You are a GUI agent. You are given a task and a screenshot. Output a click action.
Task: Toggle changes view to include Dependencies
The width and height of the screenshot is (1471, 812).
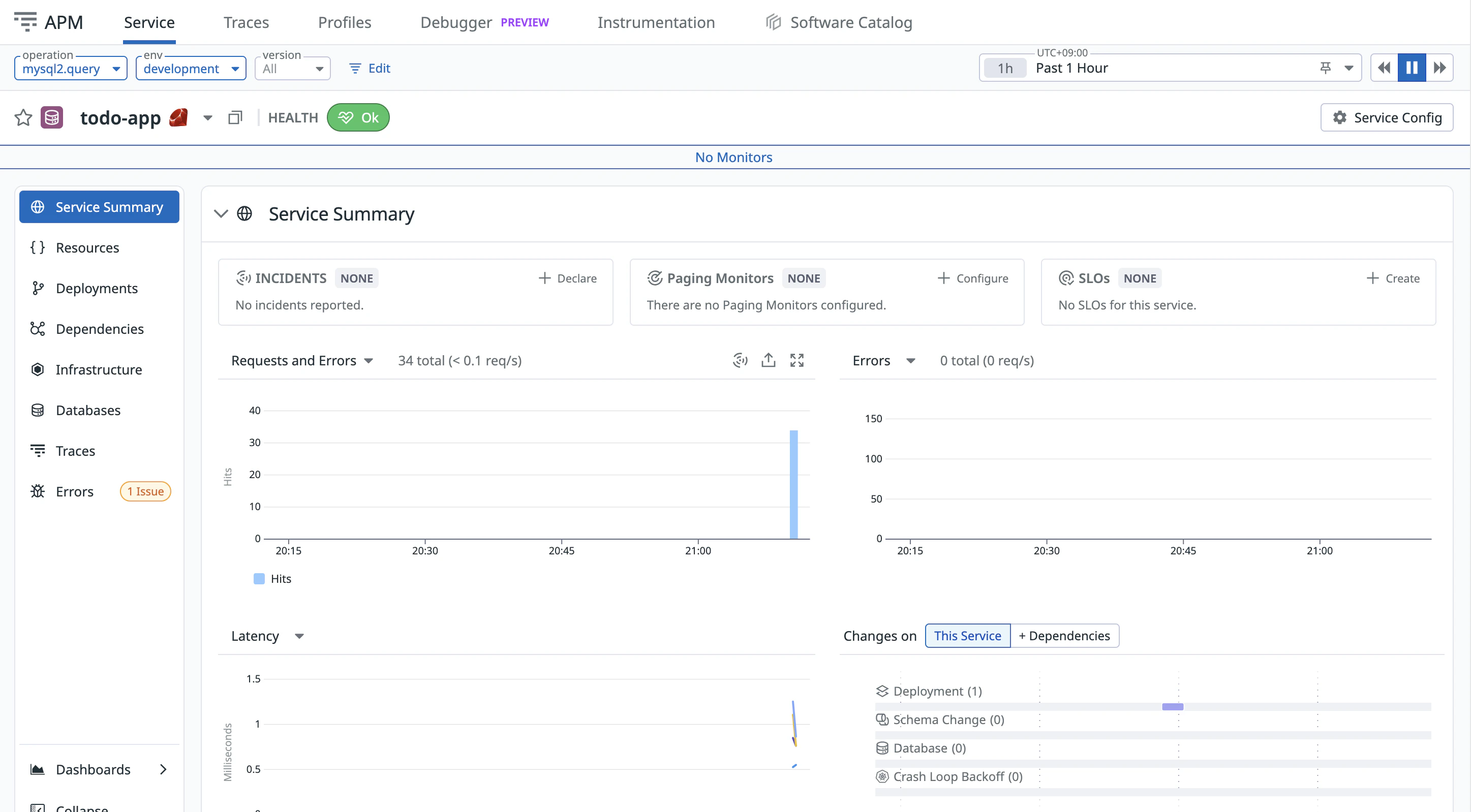1064,636
